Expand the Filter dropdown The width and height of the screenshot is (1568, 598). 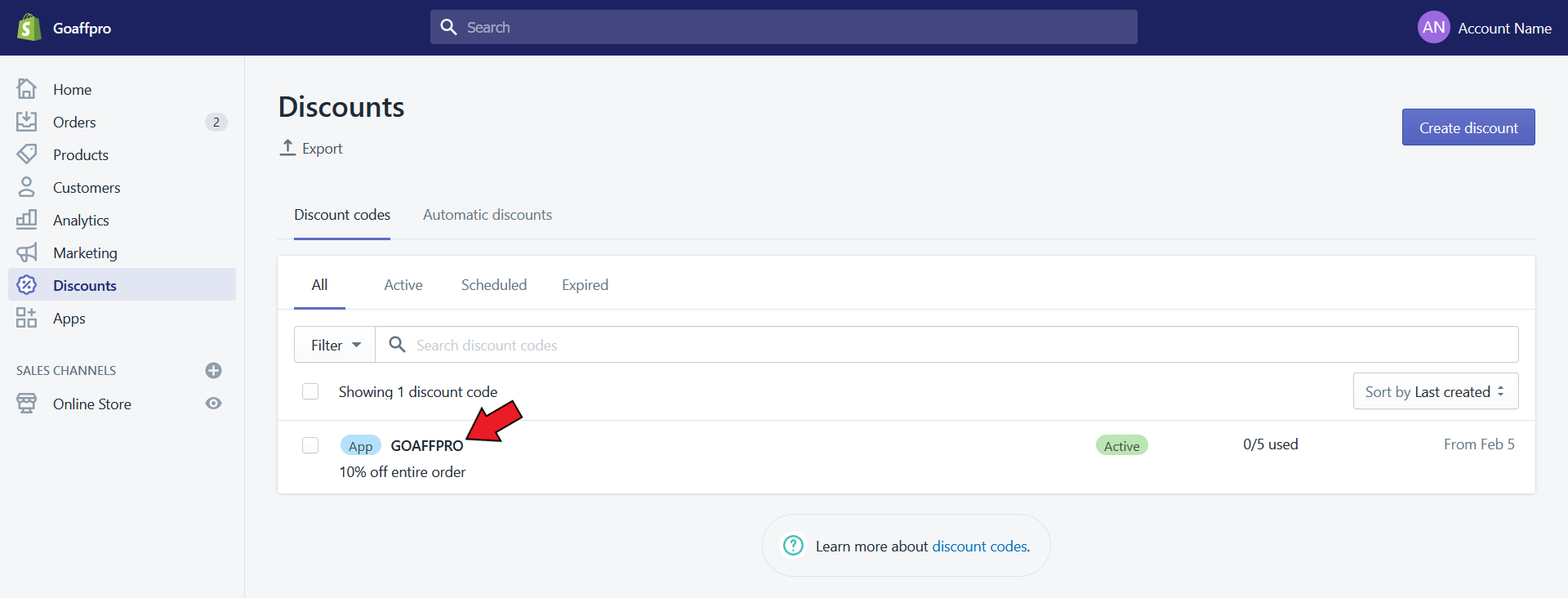pyautogui.click(x=335, y=345)
